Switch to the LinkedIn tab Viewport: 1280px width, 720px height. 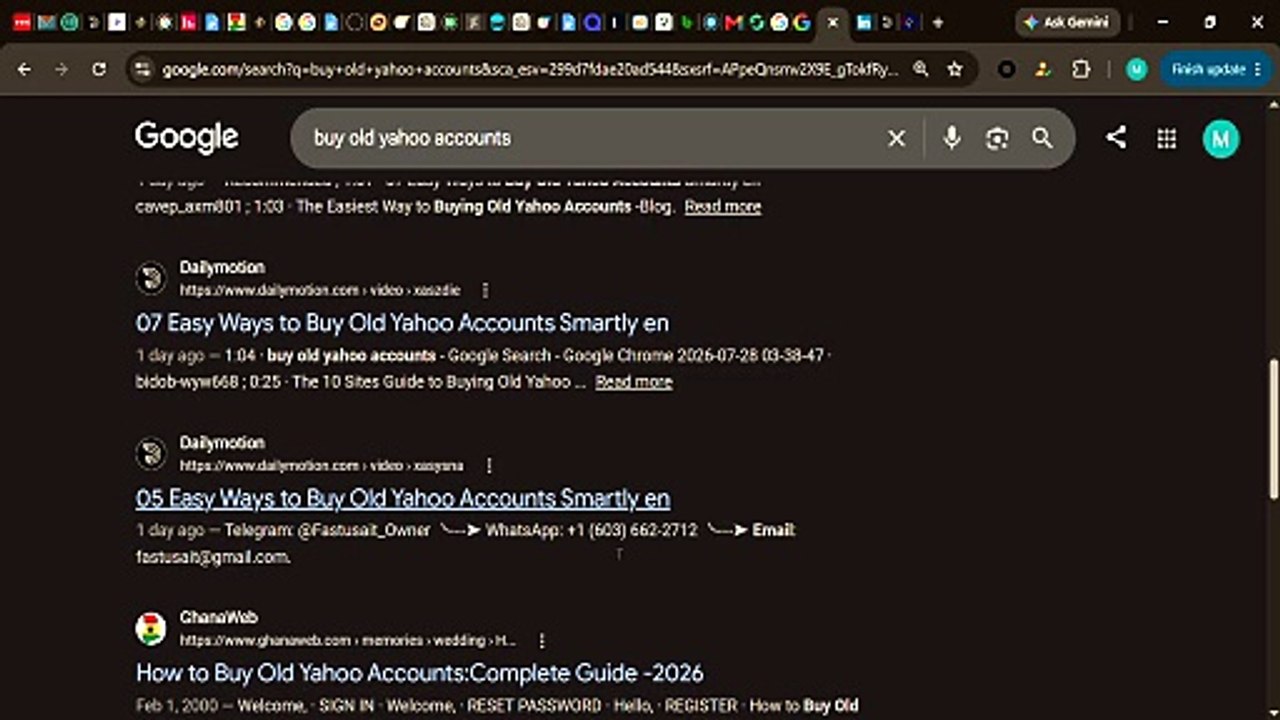864,22
